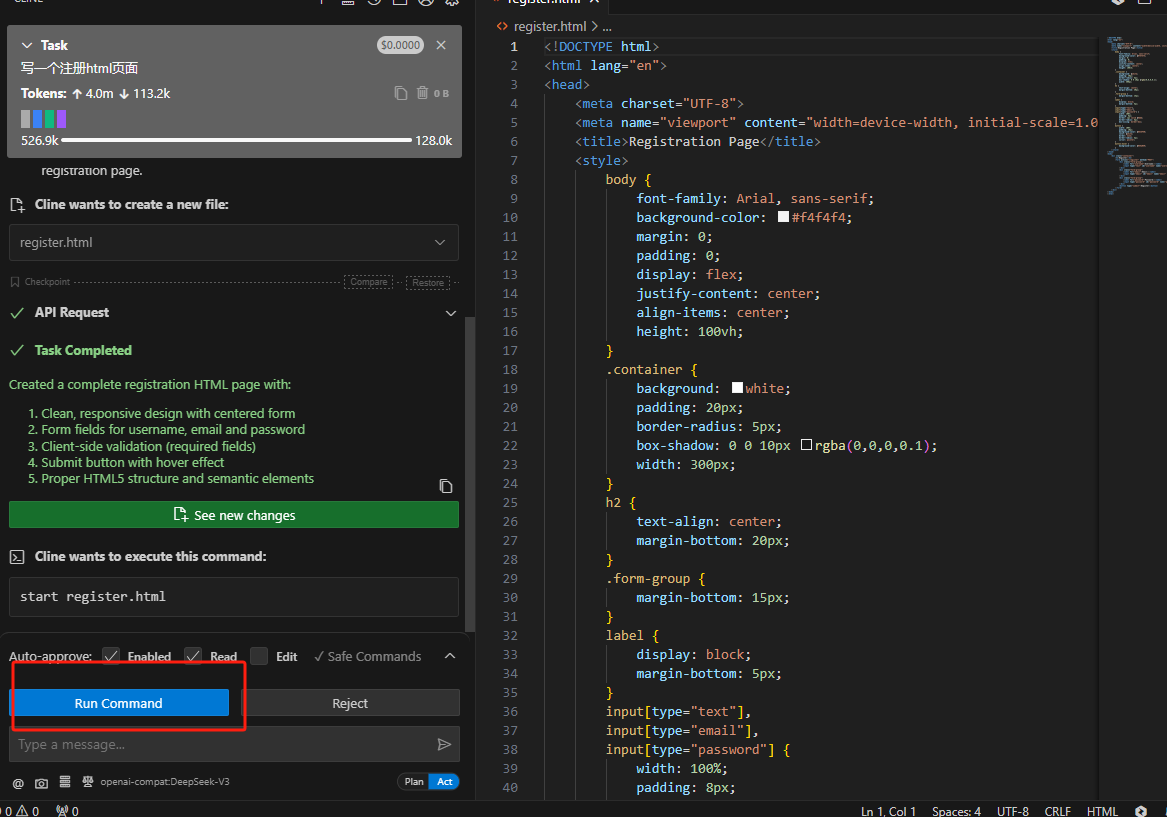Click the send message arrow icon
The image size is (1167, 817).
(444, 744)
